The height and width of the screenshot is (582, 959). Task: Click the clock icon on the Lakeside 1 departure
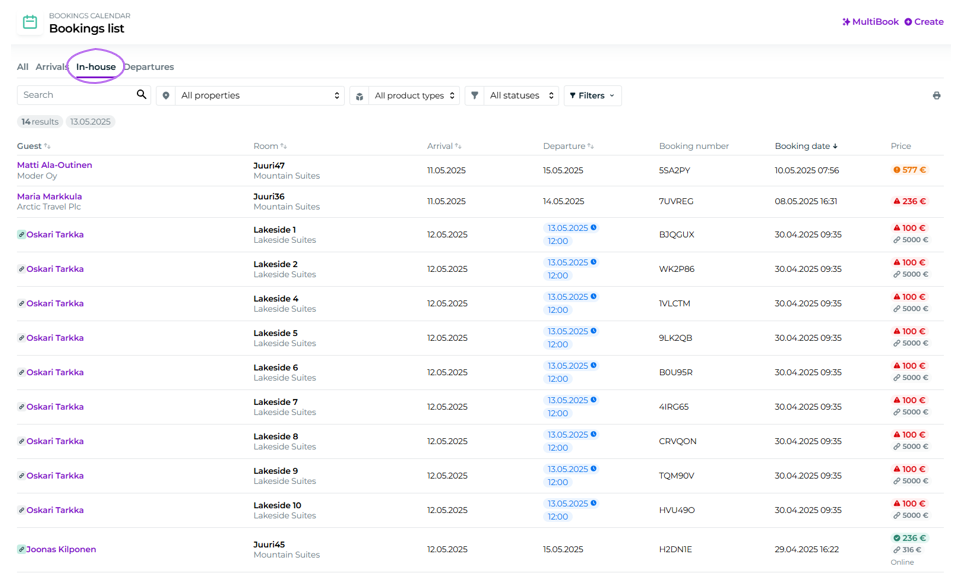click(594, 227)
